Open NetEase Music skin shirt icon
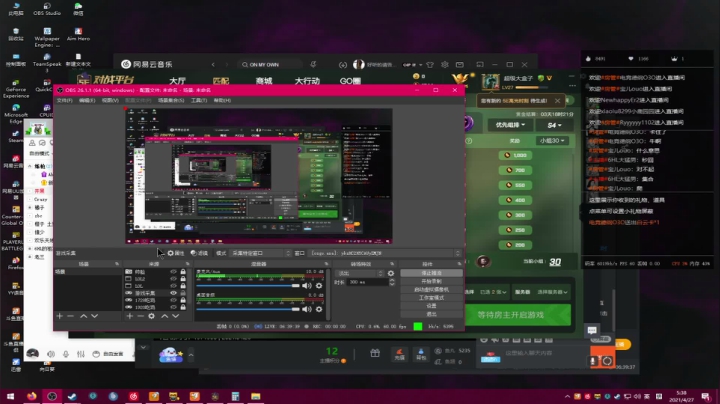 point(430,65)
